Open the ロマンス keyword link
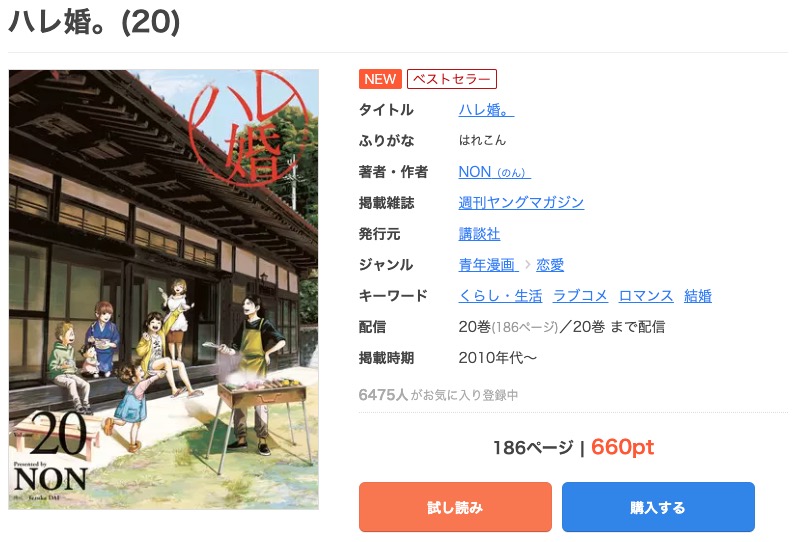The width and height of the screenshot is (799, 542). point(646,296)
